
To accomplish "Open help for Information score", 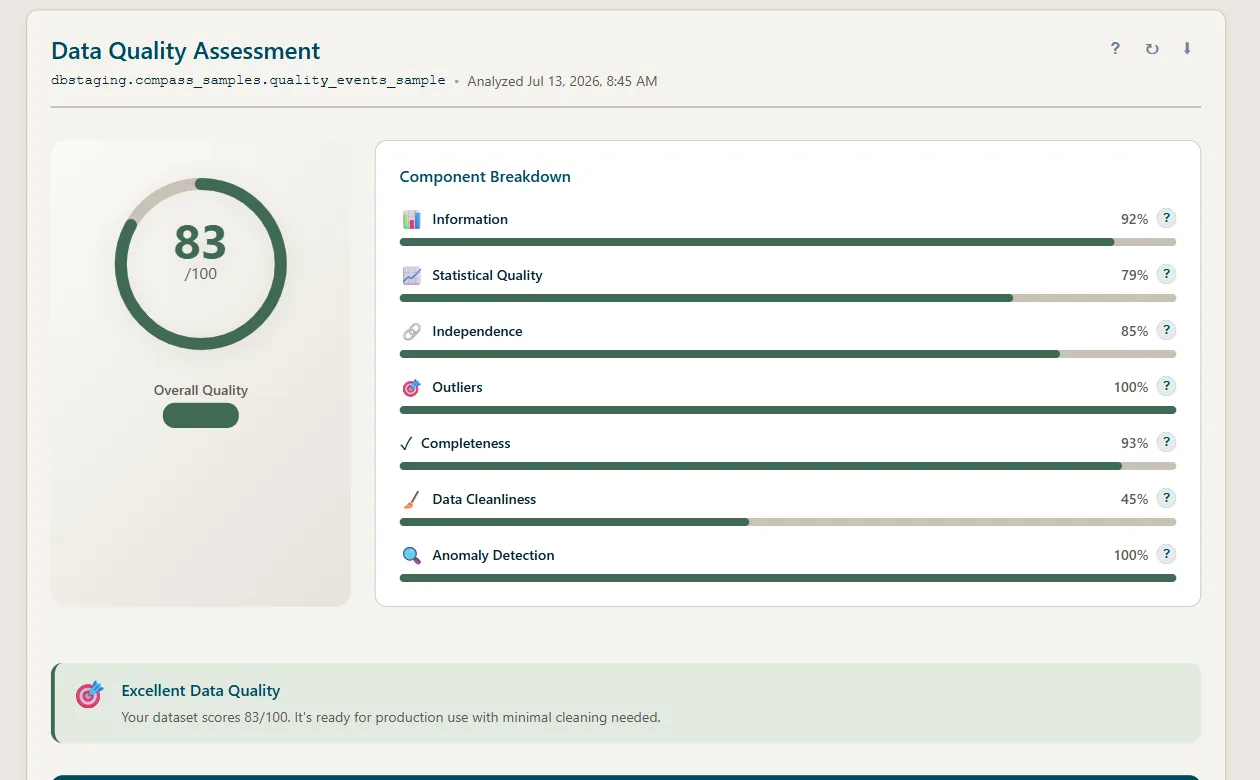I will 1166,219.
